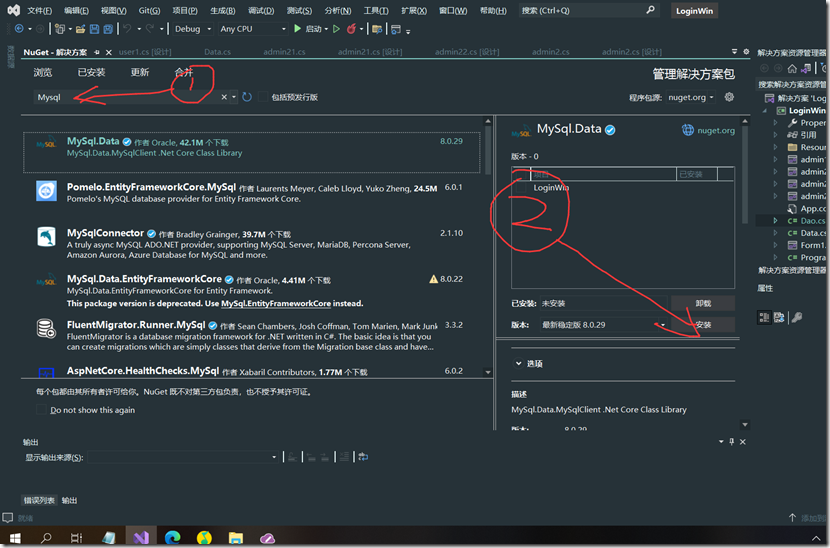Select Form1 in Solution Explorer
Viewport: 830px width, 548px height.
(812, 245)
